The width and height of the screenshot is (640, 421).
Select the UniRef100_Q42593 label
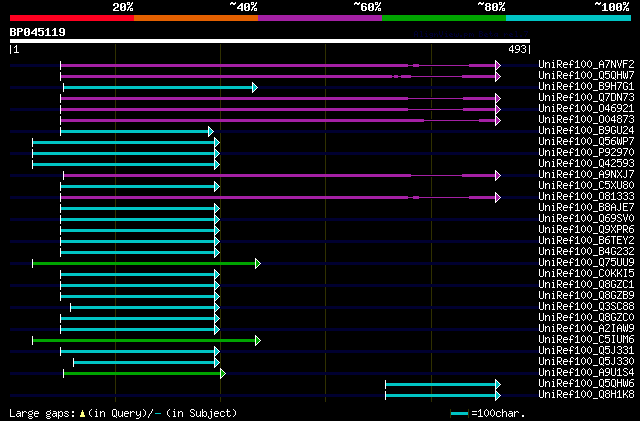(x=586, y=164)
